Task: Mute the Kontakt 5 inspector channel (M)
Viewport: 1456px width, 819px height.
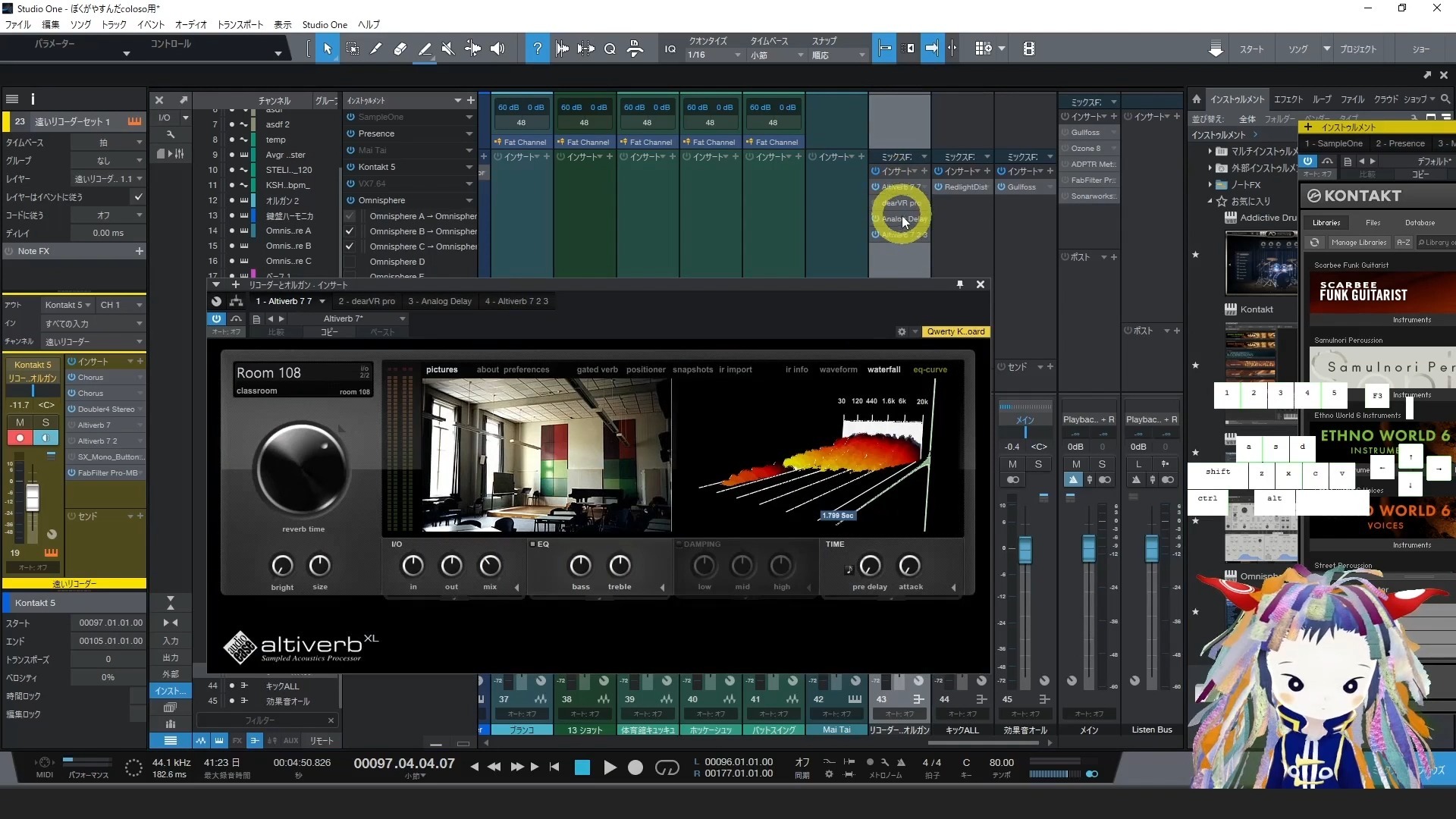Action: point(20,422)
